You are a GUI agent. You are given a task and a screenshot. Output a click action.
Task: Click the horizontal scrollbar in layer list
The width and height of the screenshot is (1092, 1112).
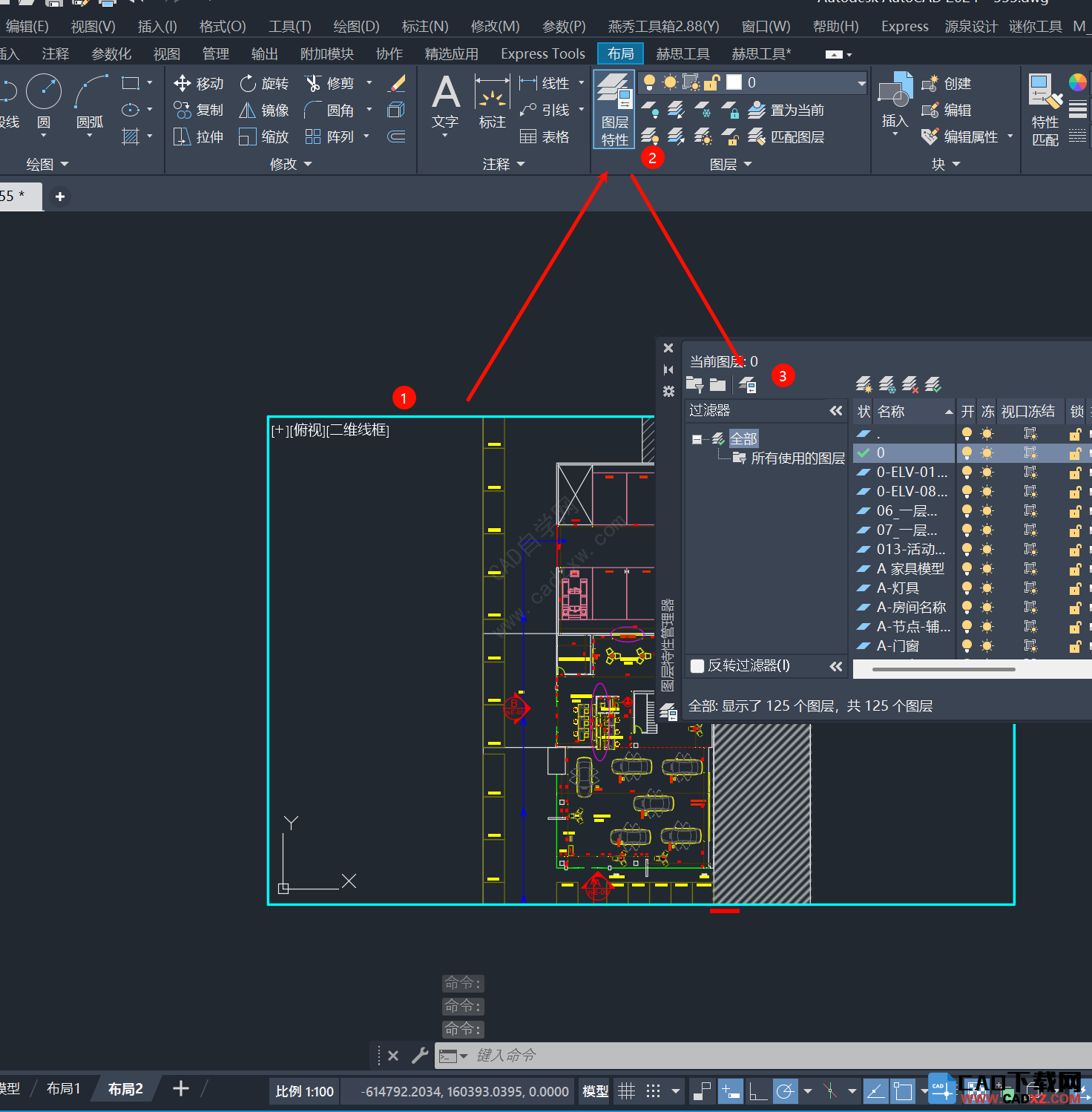click(x=944, y=669)
